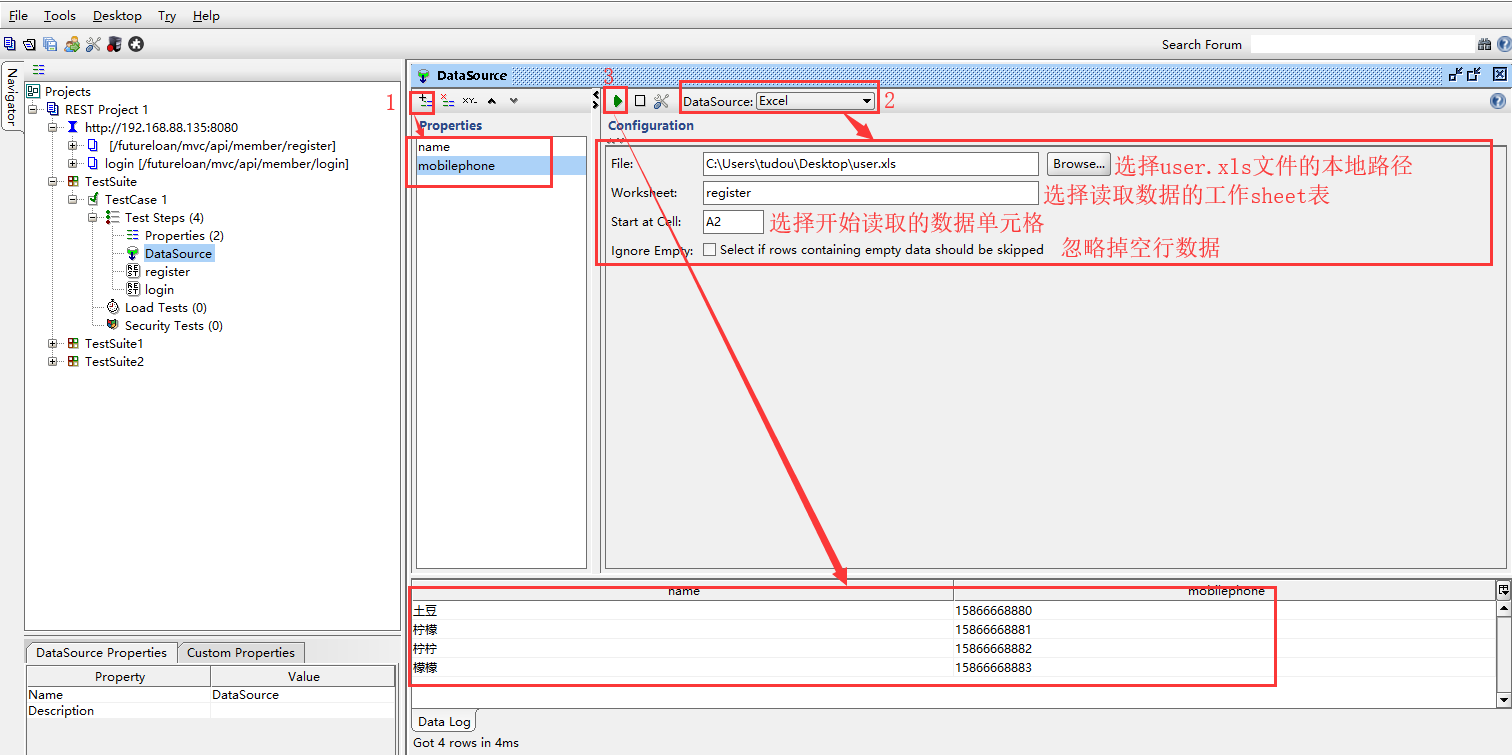This screenshot has height=755, width=1512.
Task: Move selected property up with arrow icon
Action: tap(492, 100)
